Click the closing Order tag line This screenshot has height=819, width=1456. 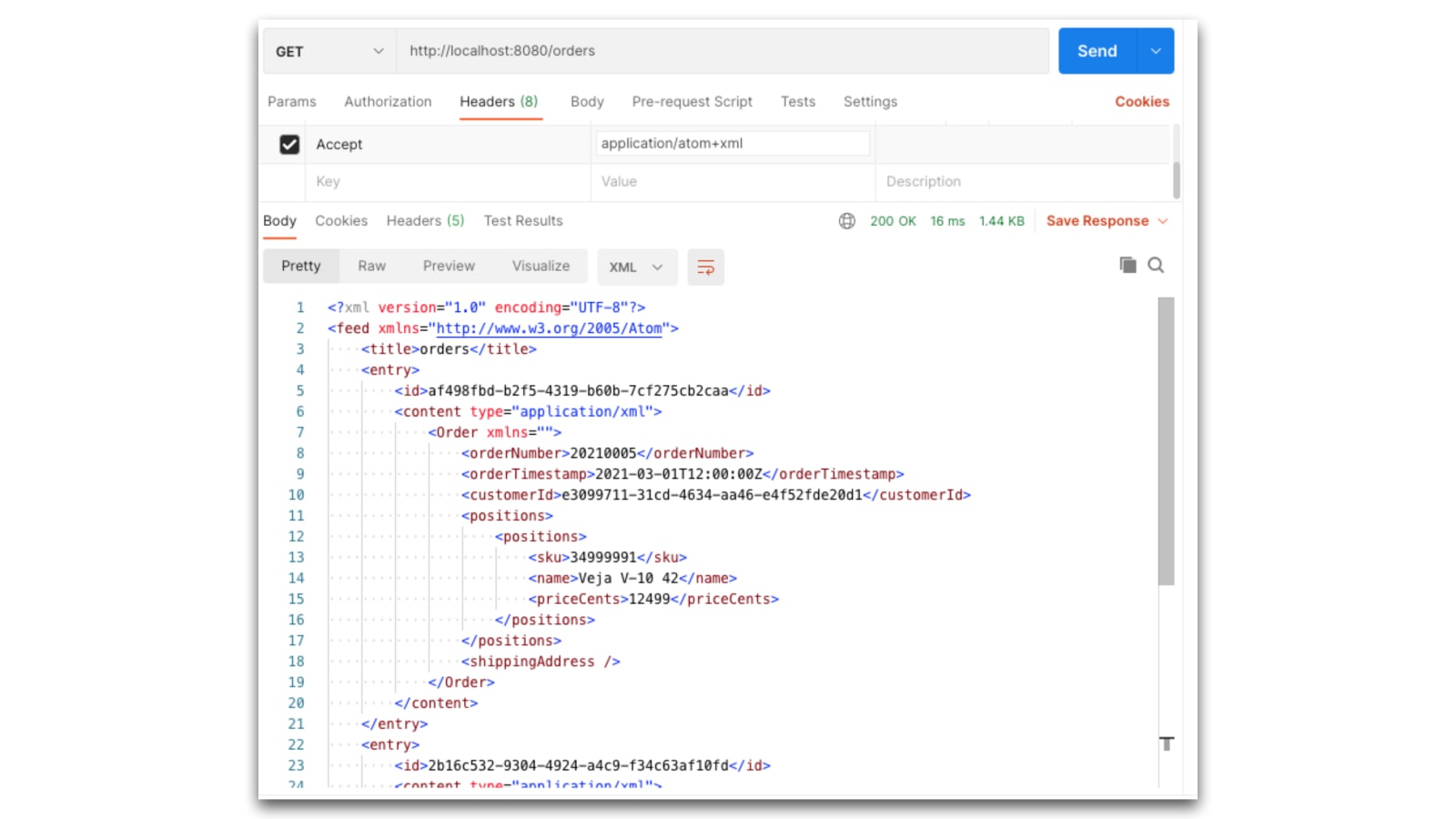[461, 682]
